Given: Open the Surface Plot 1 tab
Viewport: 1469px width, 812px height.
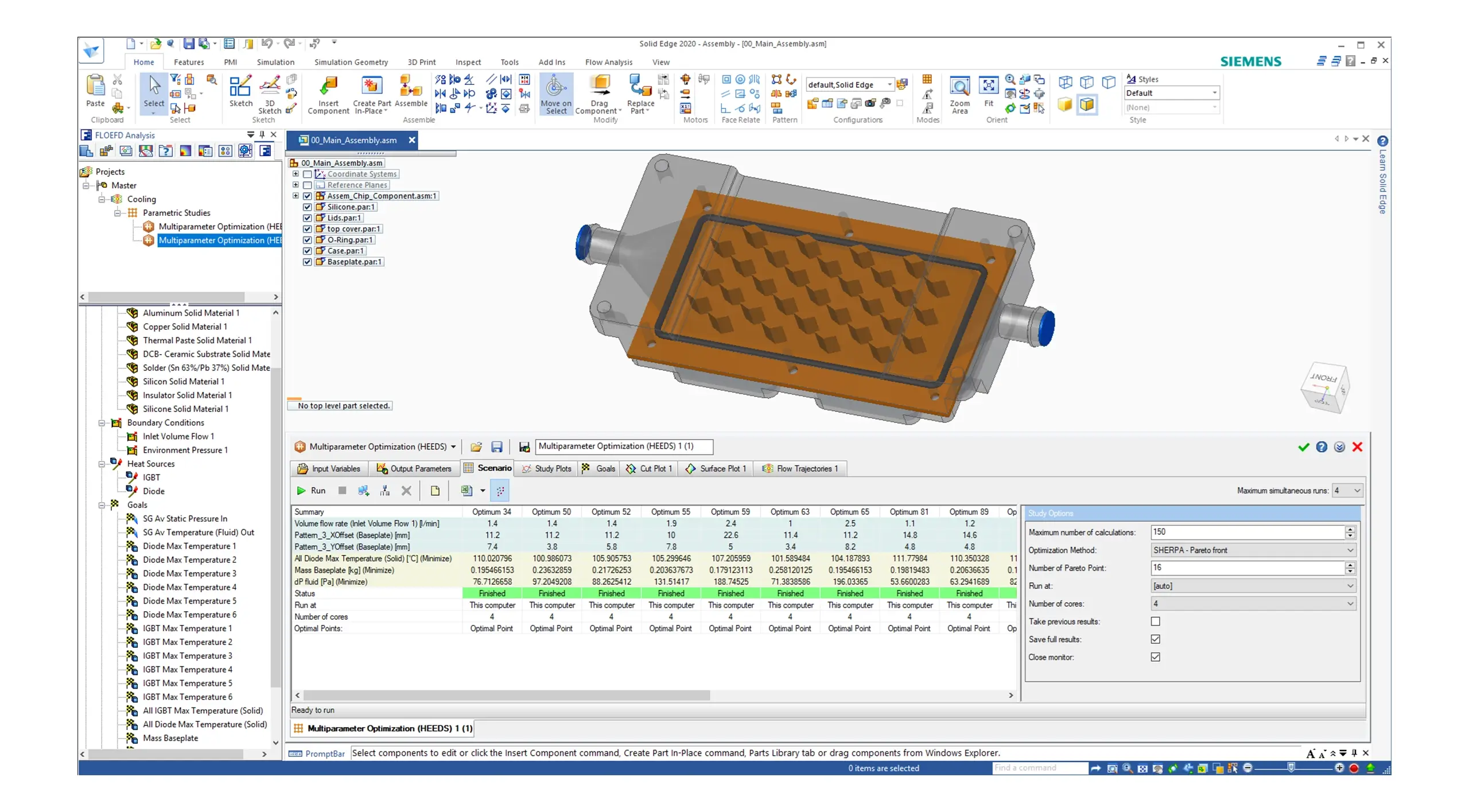Looking at the screenshot, I should (x=715, y=469).
